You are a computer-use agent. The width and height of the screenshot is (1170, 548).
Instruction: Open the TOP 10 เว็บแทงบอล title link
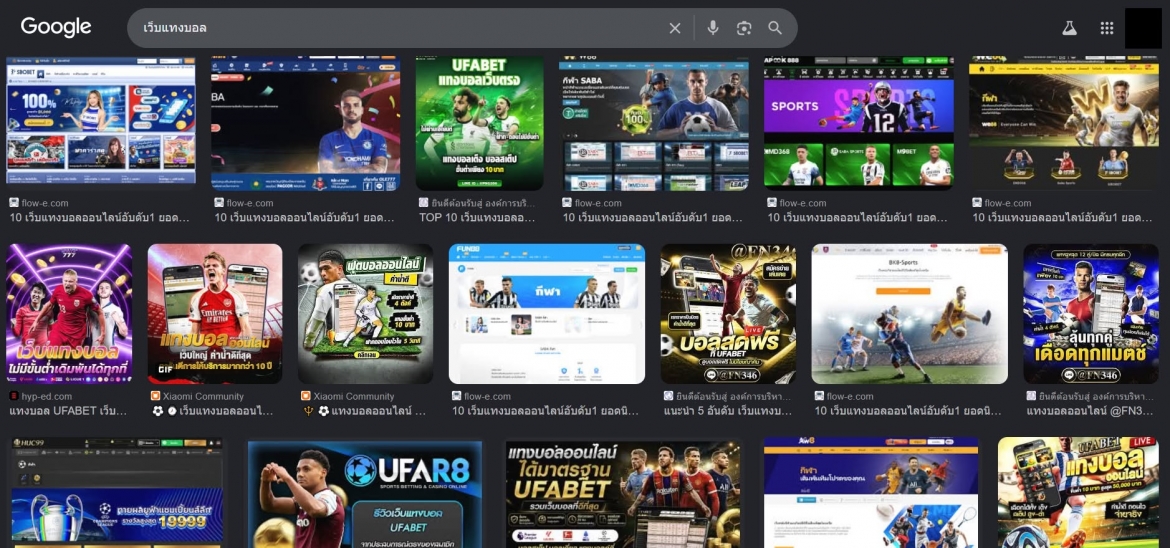click(x=477, y=218)
